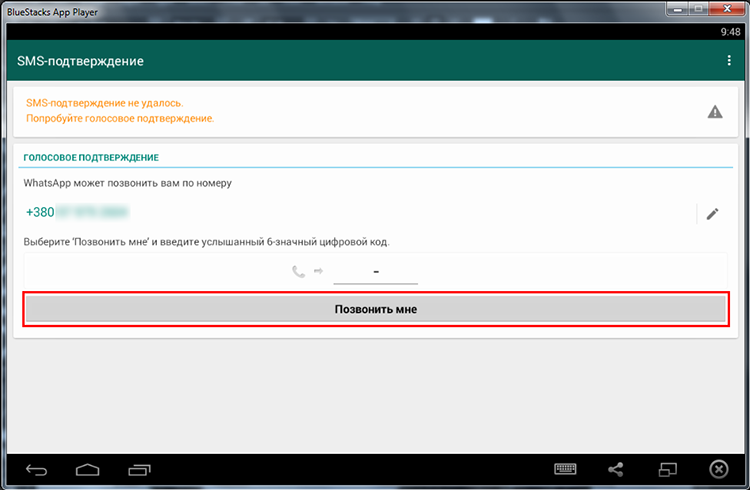Maximize the BlueStacks App Player window
Viewport: 750px width, 490px height.
[698, 9]
